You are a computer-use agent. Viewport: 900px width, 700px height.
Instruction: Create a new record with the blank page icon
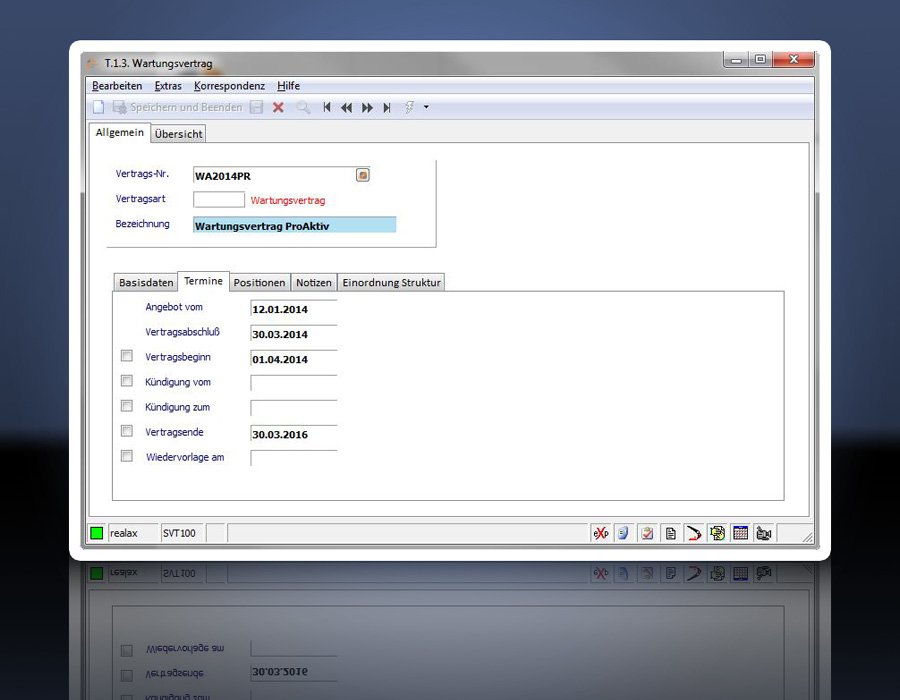(99, 107)
